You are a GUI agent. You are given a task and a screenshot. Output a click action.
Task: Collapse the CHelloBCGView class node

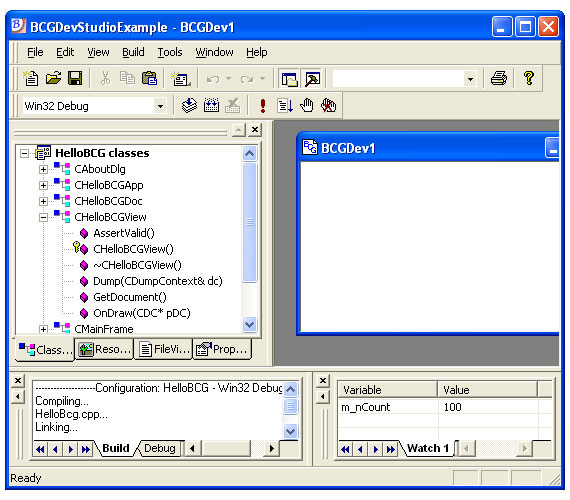[43, 217]
